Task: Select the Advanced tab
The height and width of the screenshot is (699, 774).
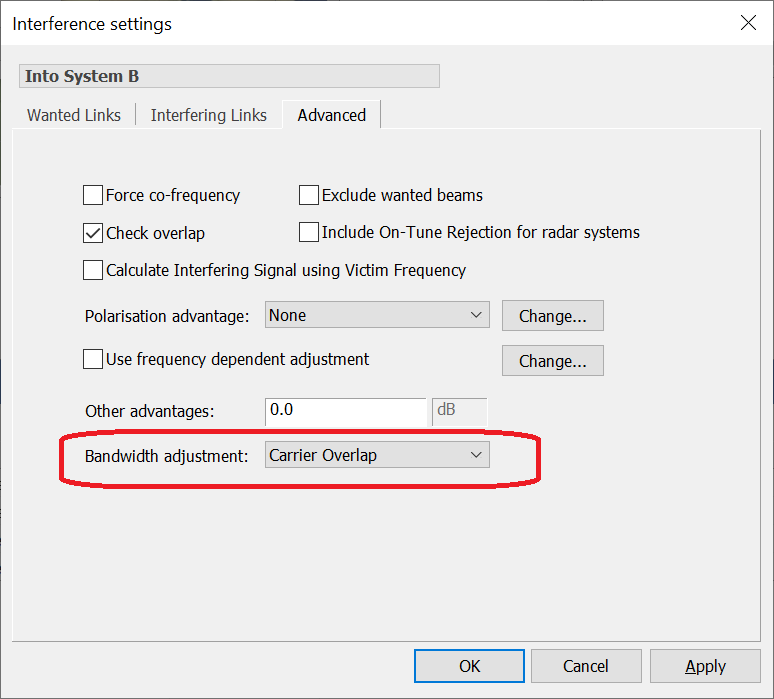Action: [331, 115]
